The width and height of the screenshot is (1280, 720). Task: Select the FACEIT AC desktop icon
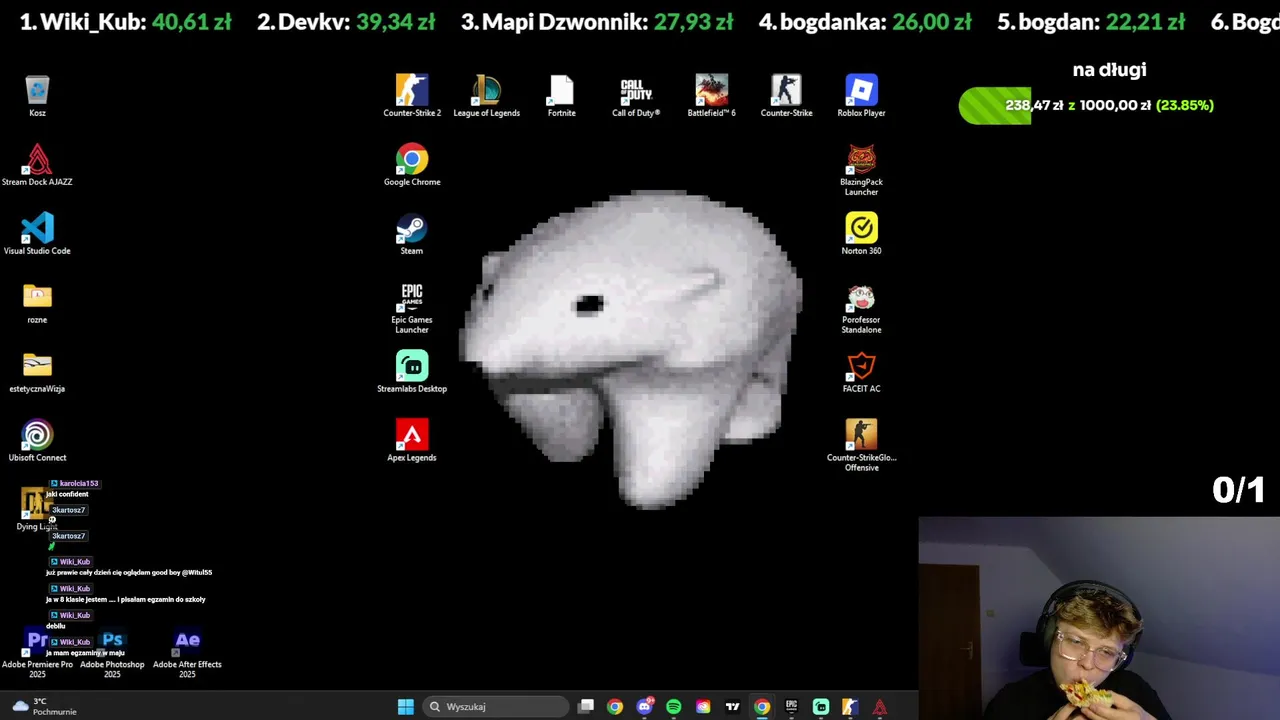click(x=861, y=373)
